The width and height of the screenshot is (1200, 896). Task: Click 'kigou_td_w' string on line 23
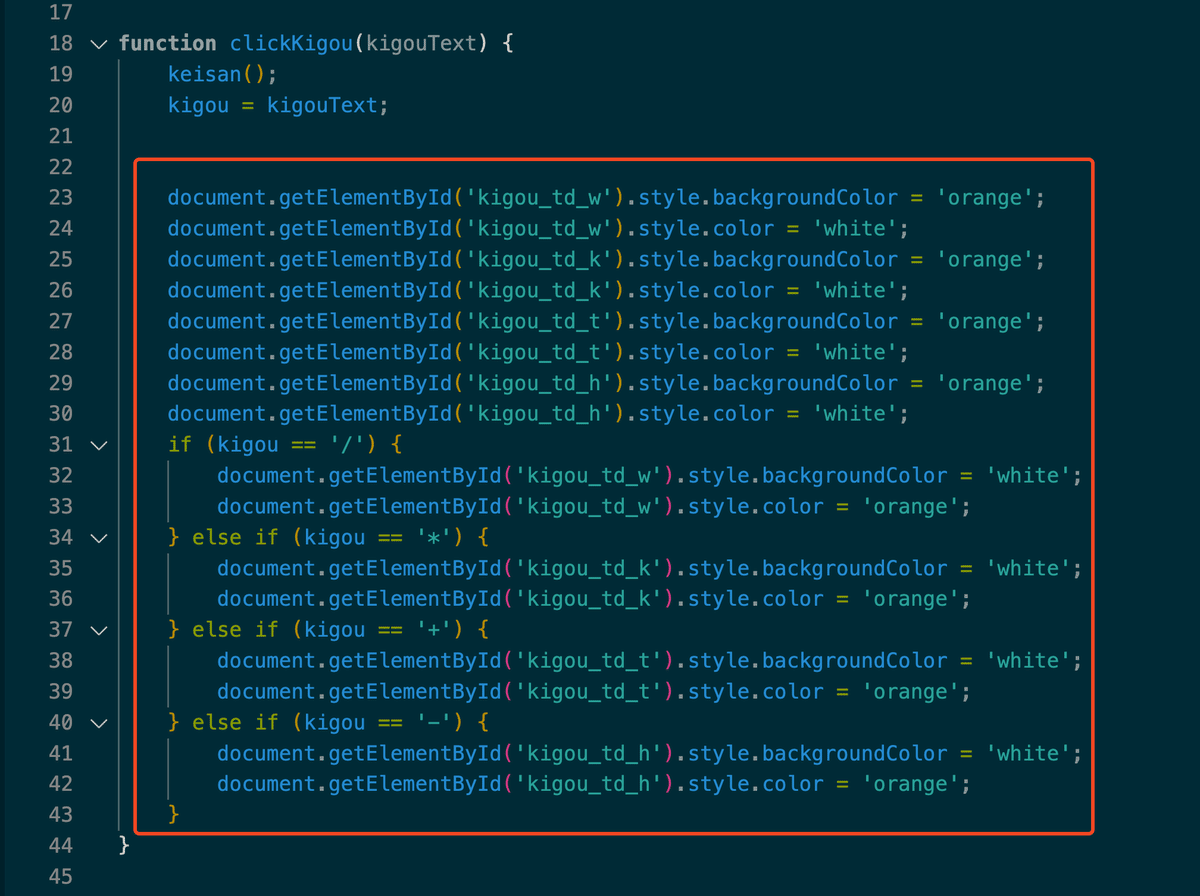(x=539, y=198)
